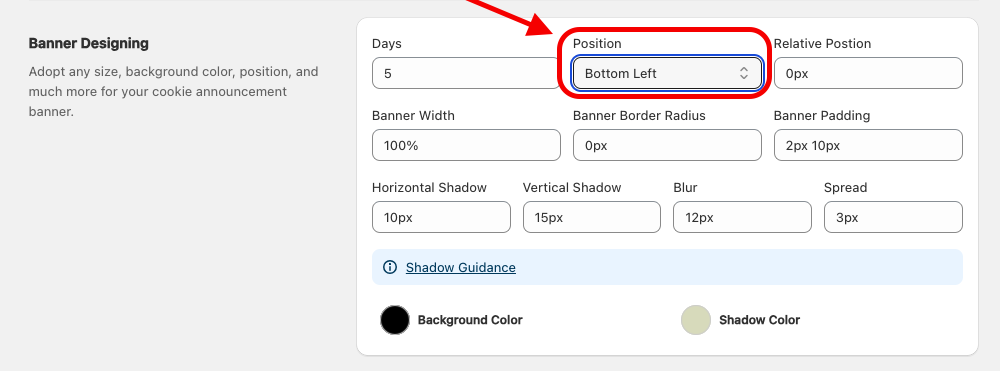Pick the pale green Shadow Color swatch
Image resolution: width=1000 pixels, height=371 pixels.
[696, 320]
